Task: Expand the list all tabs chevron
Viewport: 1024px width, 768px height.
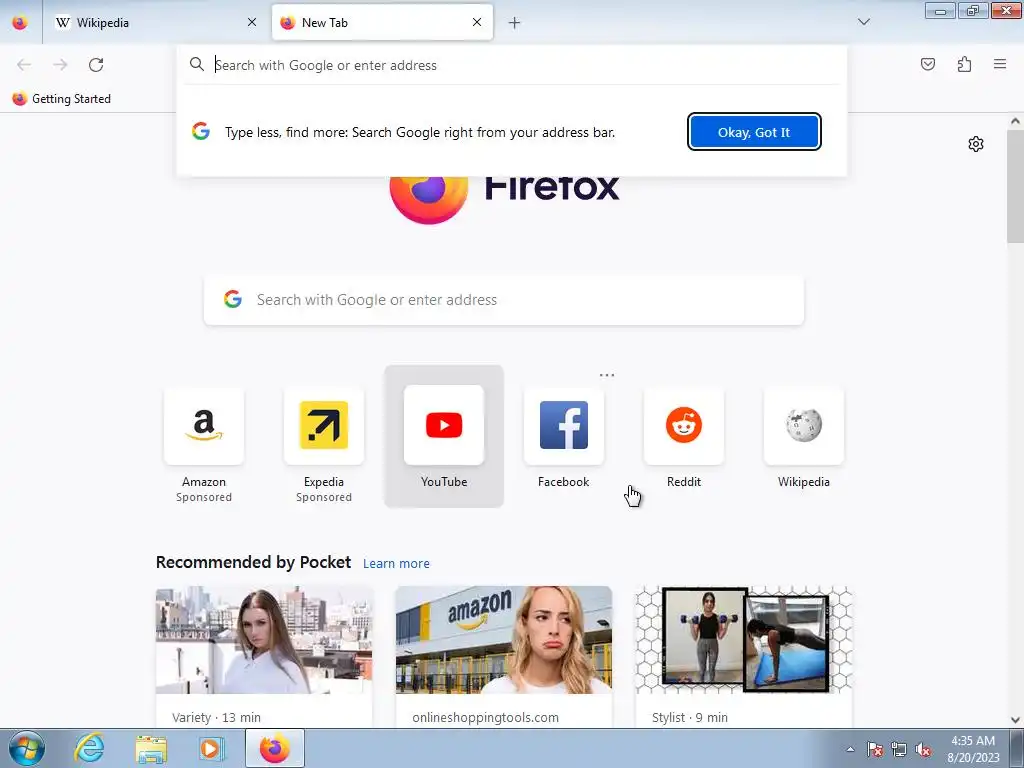Action: coord(863,22)
